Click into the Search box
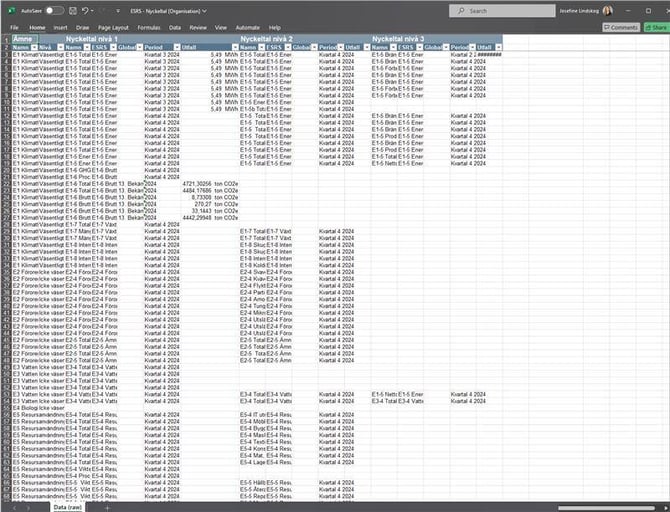 pos(502,11)
